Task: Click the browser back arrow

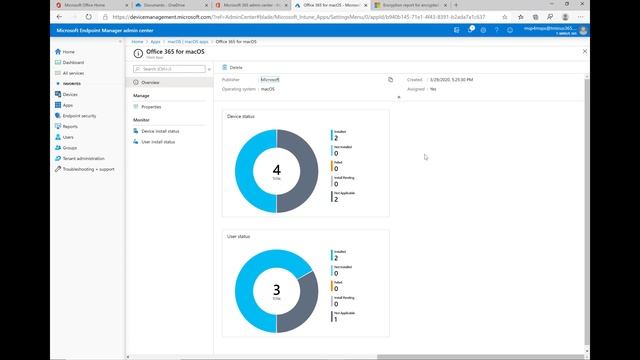Action: click(59, 17)
